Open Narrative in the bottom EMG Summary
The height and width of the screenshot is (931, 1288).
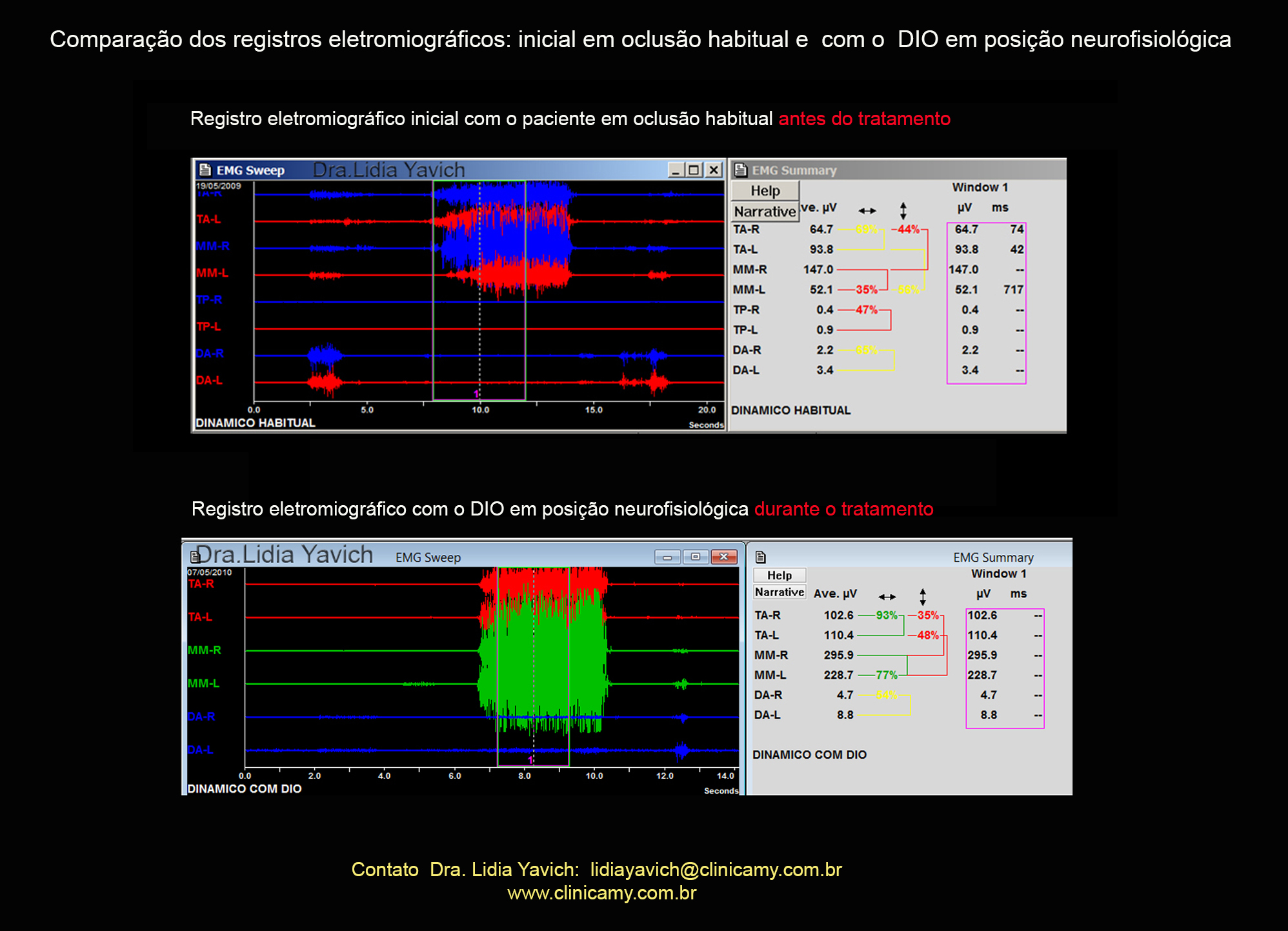coord(780,592)
